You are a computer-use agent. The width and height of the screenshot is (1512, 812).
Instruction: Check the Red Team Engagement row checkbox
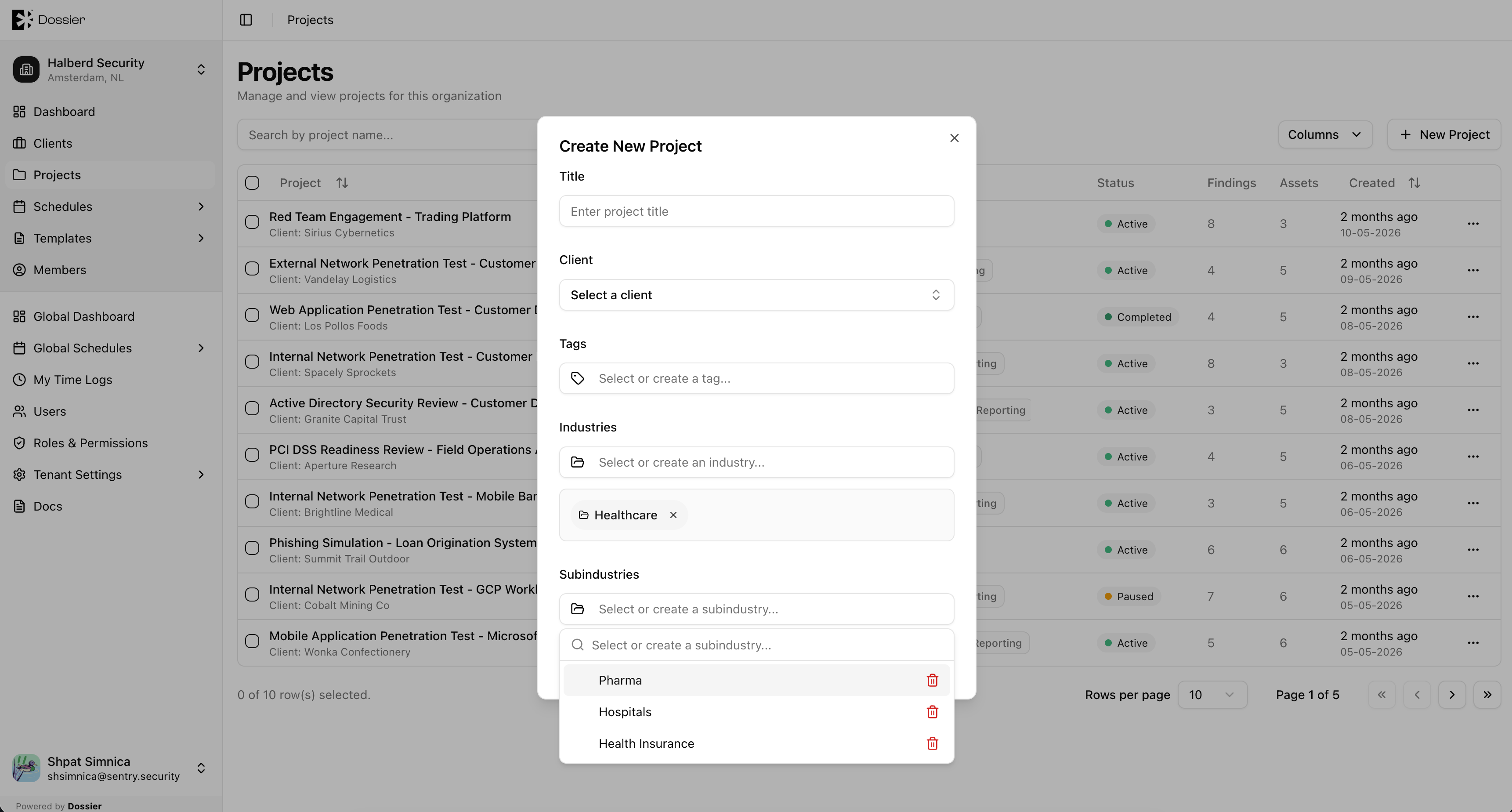tap(253, 222)
